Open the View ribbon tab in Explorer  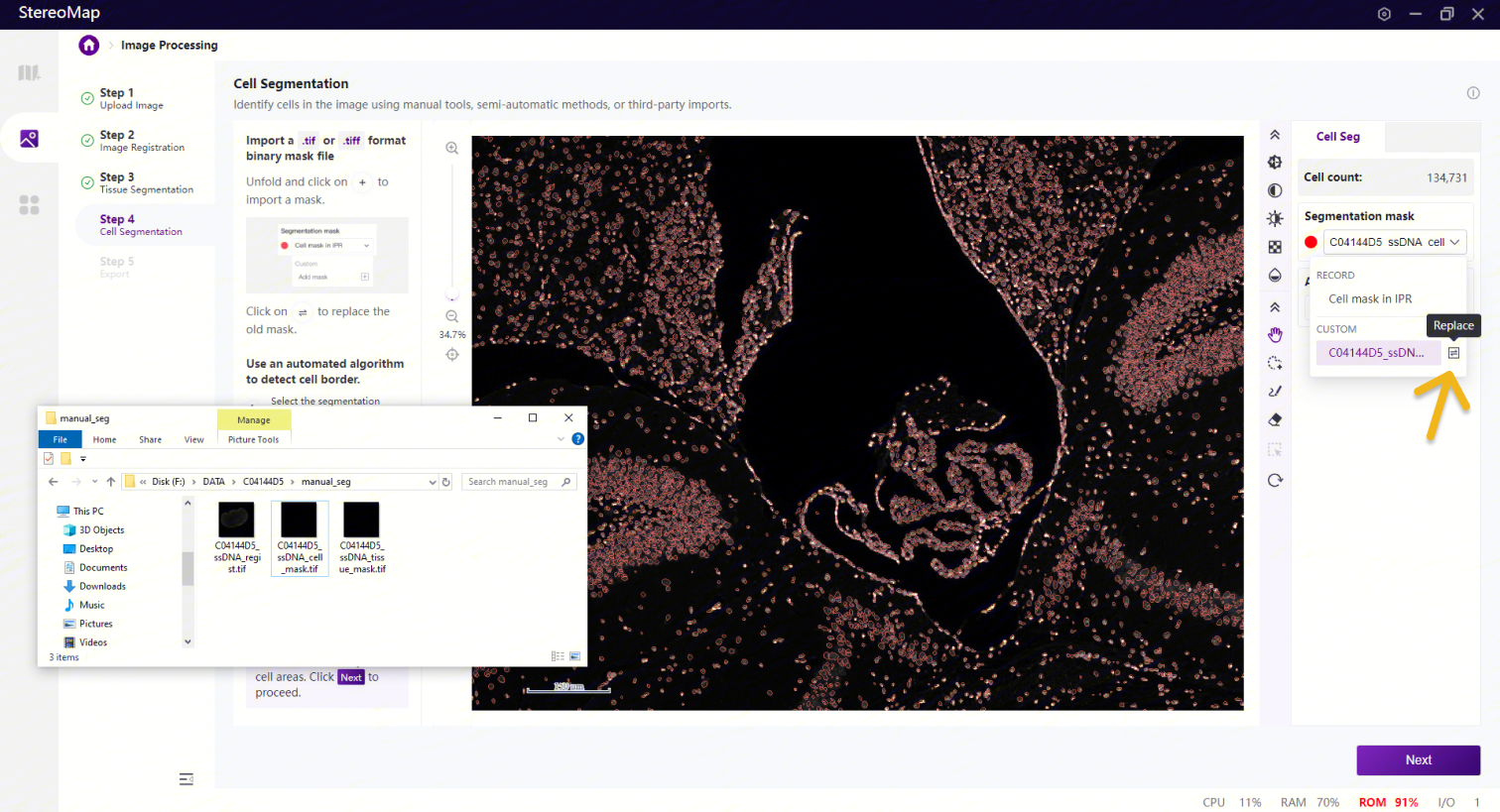tap(193, 439)
